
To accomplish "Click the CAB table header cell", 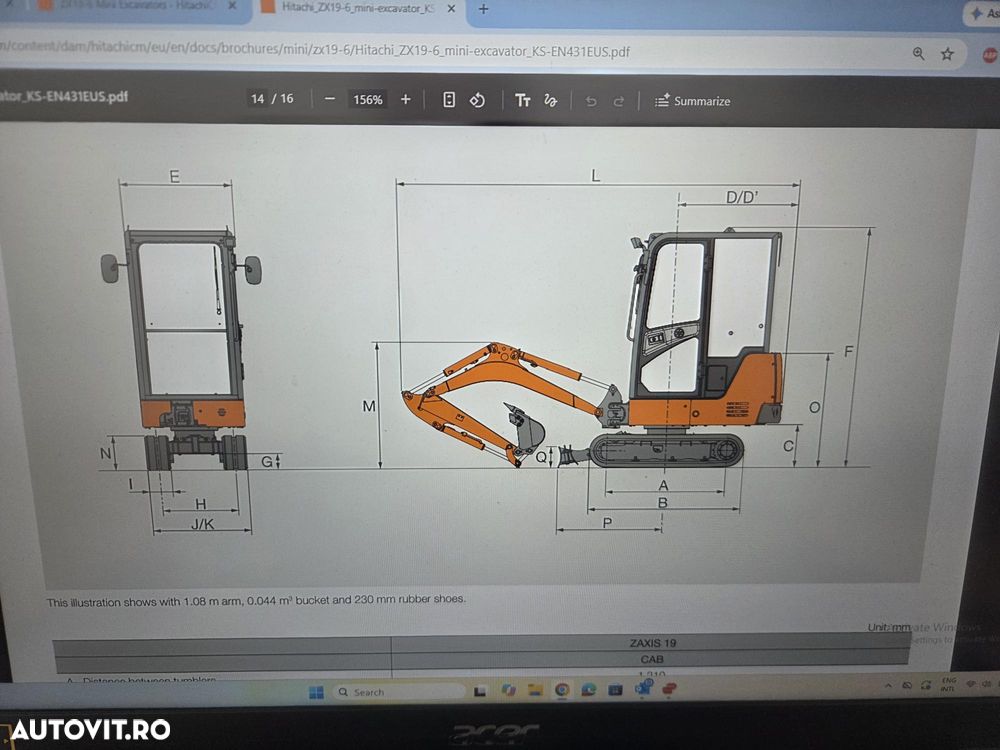I will [x=651, y=659].
